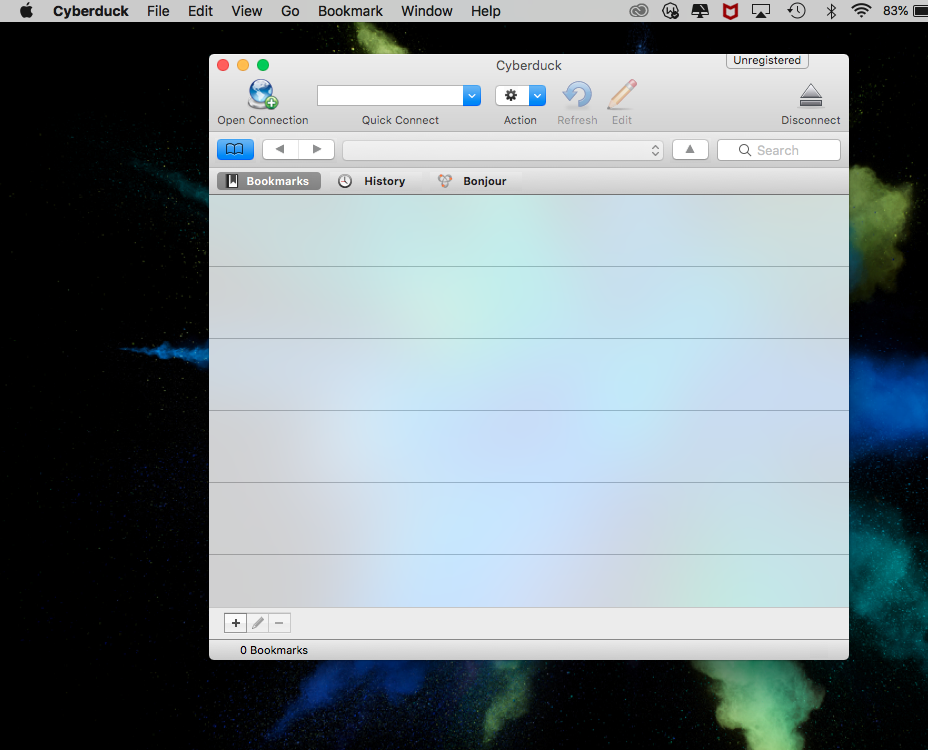Viewport: 928px width, 750px height.
Task: Open the View menu
Action: tap(247, 11)
